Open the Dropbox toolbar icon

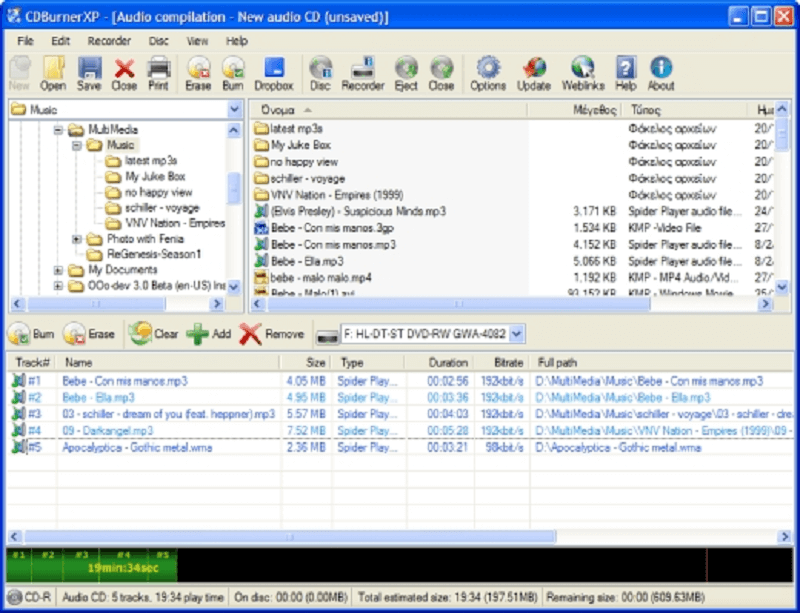pyautogui.click(x=273, y=73)
